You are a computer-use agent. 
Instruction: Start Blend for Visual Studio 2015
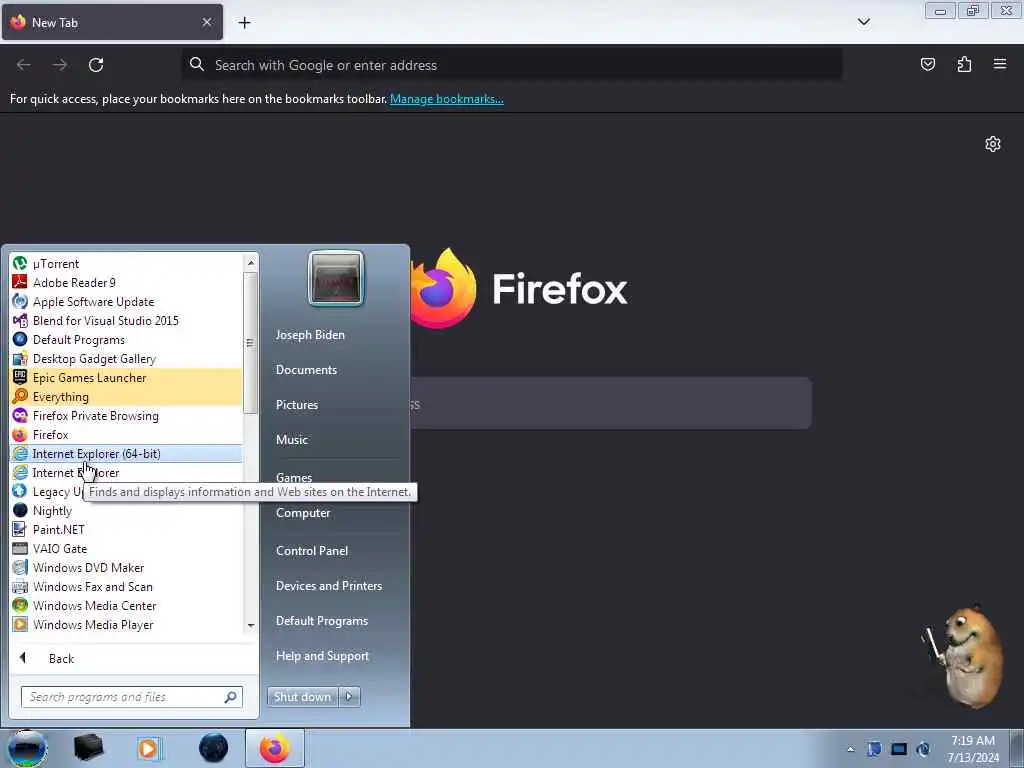[x=126, y=321]
